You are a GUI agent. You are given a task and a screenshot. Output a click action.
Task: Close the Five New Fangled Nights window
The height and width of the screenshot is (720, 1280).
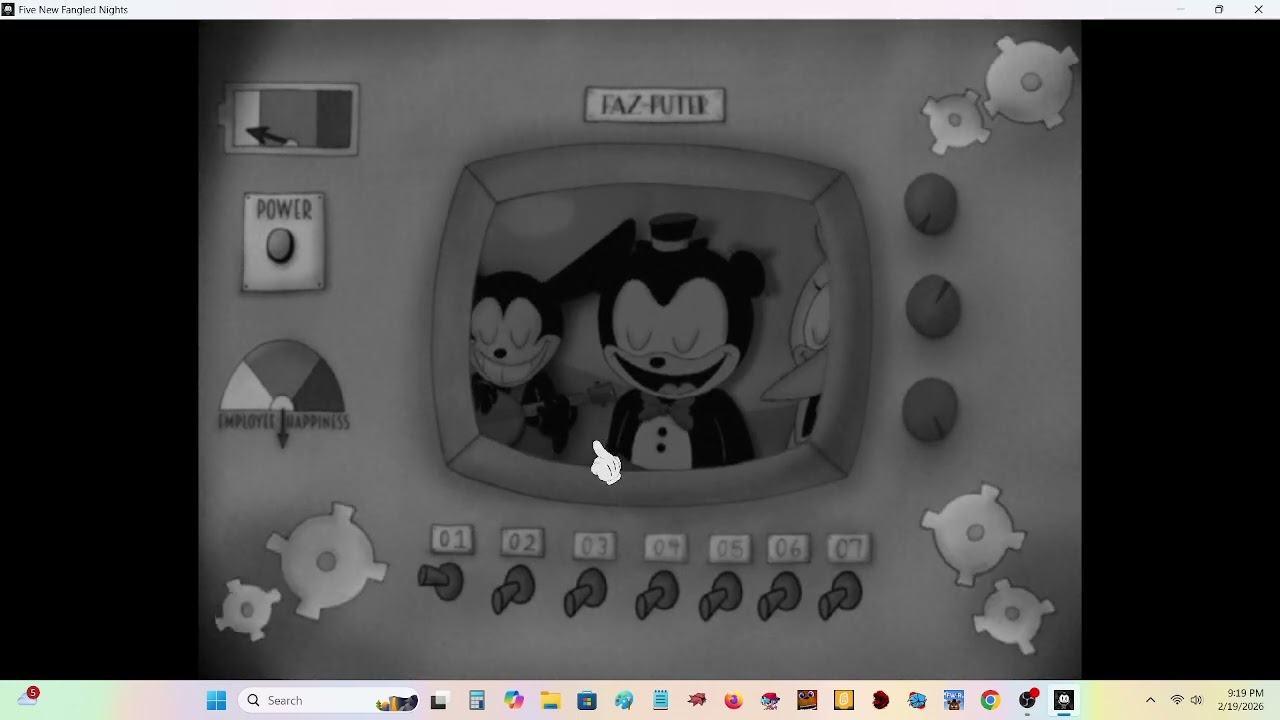(x=1259, y=9)
